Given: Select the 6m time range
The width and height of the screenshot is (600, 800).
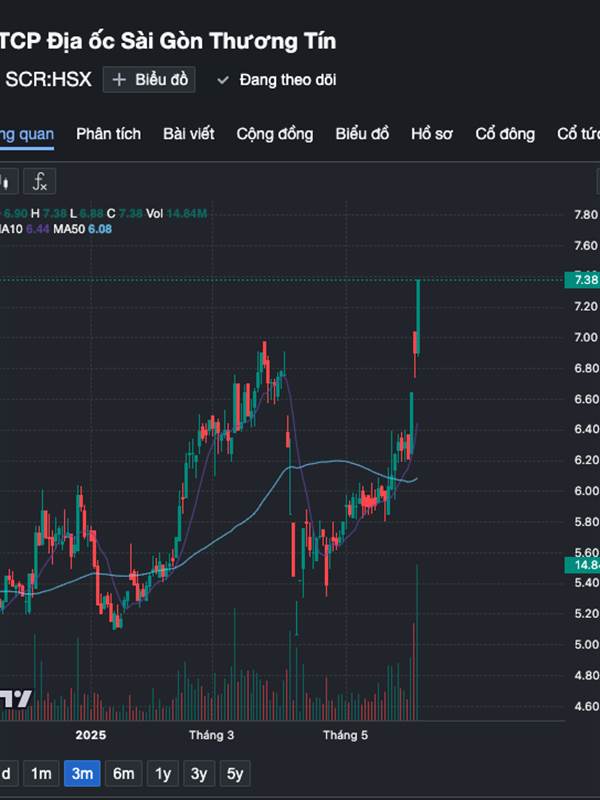Looking at the screenshot, I should point(123,773).
